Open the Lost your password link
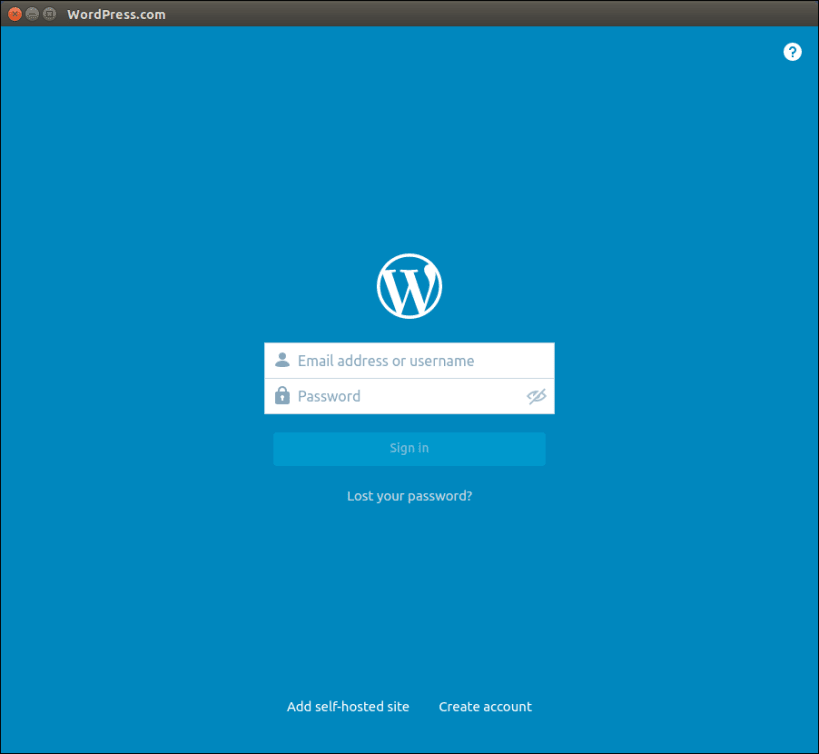819x754 pixels. 409,495
